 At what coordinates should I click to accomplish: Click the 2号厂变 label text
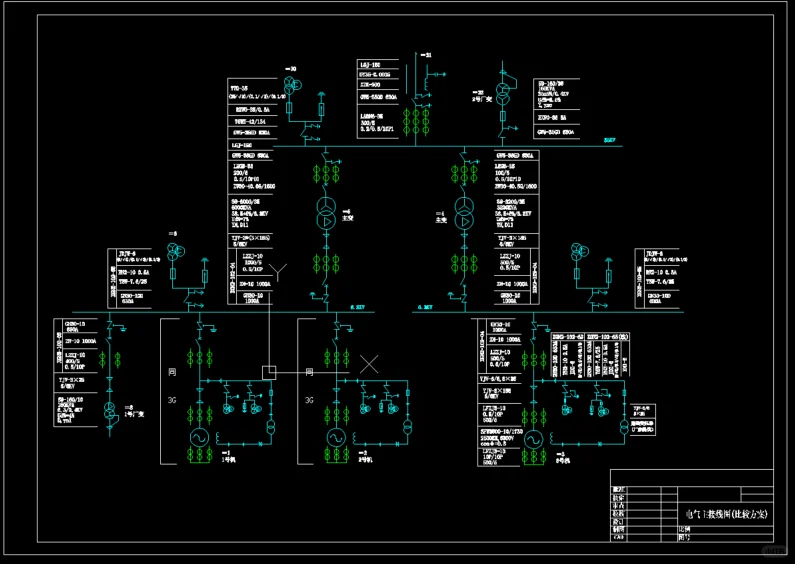click(482, 99)
